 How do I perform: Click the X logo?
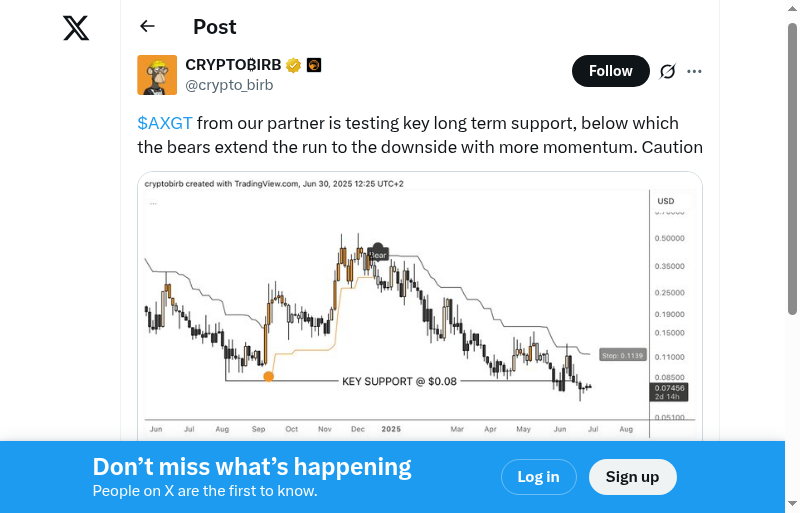[x=76, y=28]
